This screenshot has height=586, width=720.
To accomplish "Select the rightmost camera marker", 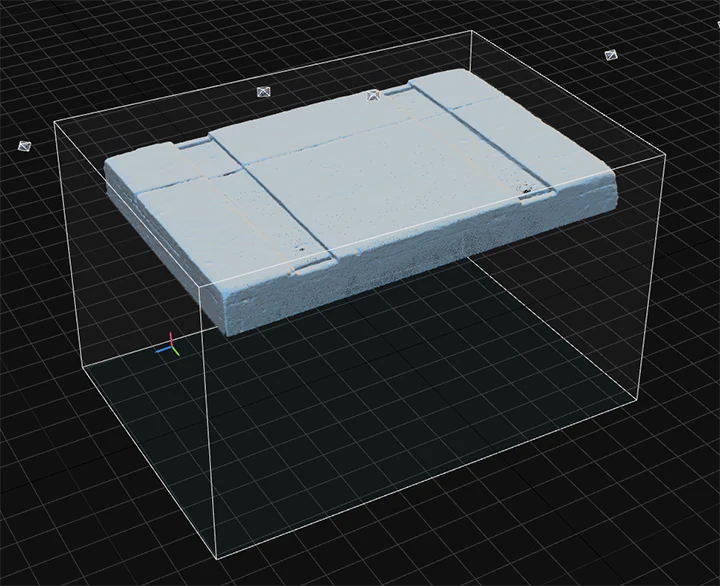I will pos(611,55).
